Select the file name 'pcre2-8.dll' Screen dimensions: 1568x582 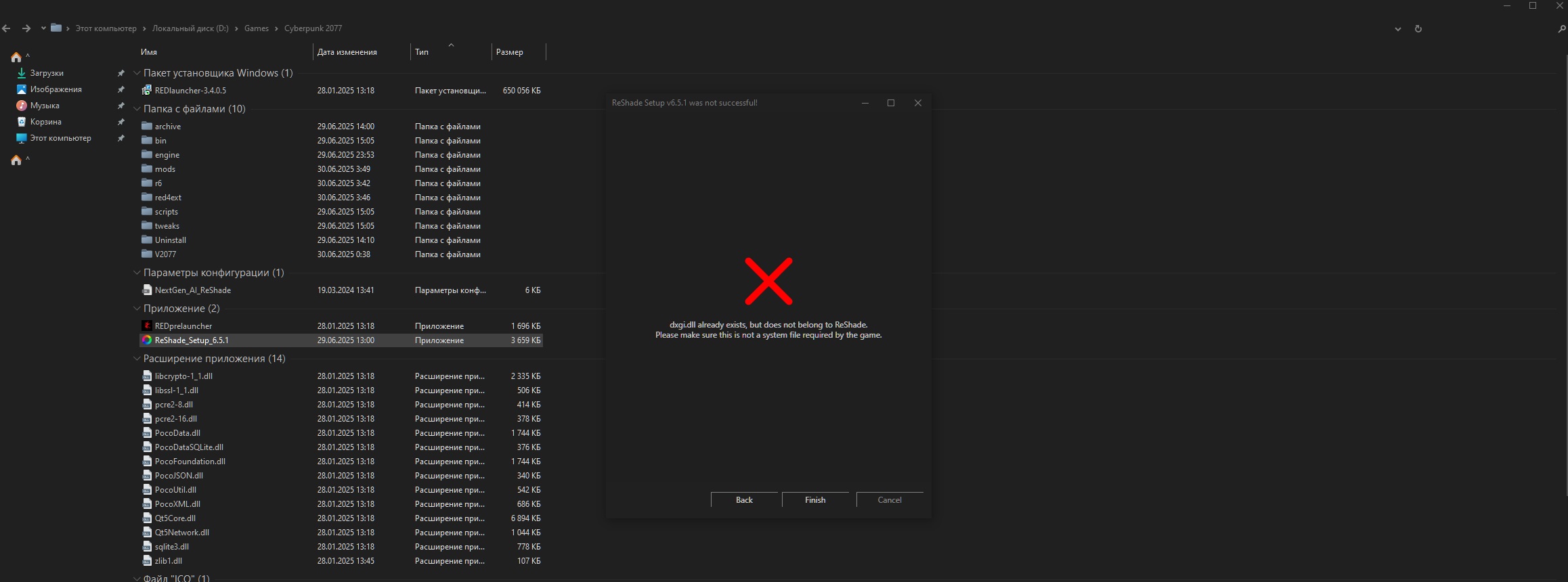[174, 405]
